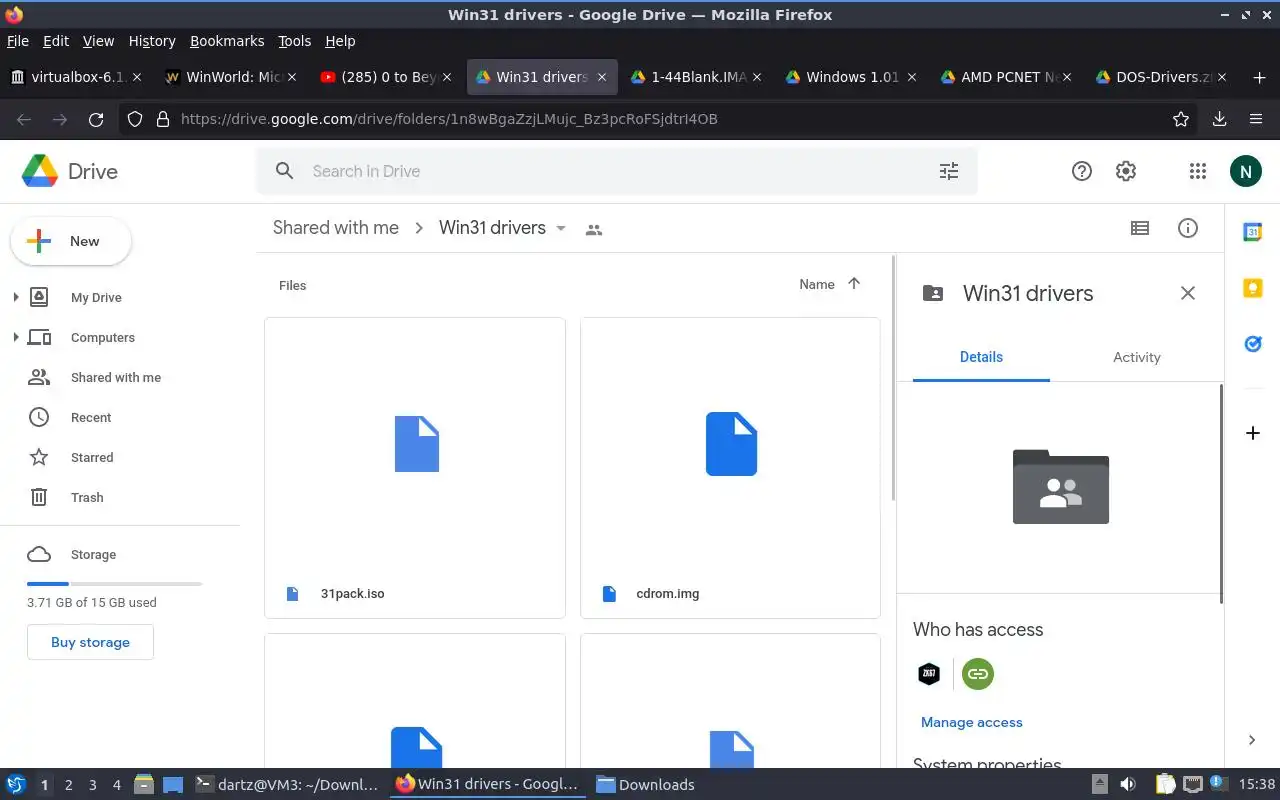Open search options filter icon
The height and width of the screenshot is (800, 1280).
[x=949, y=171]
